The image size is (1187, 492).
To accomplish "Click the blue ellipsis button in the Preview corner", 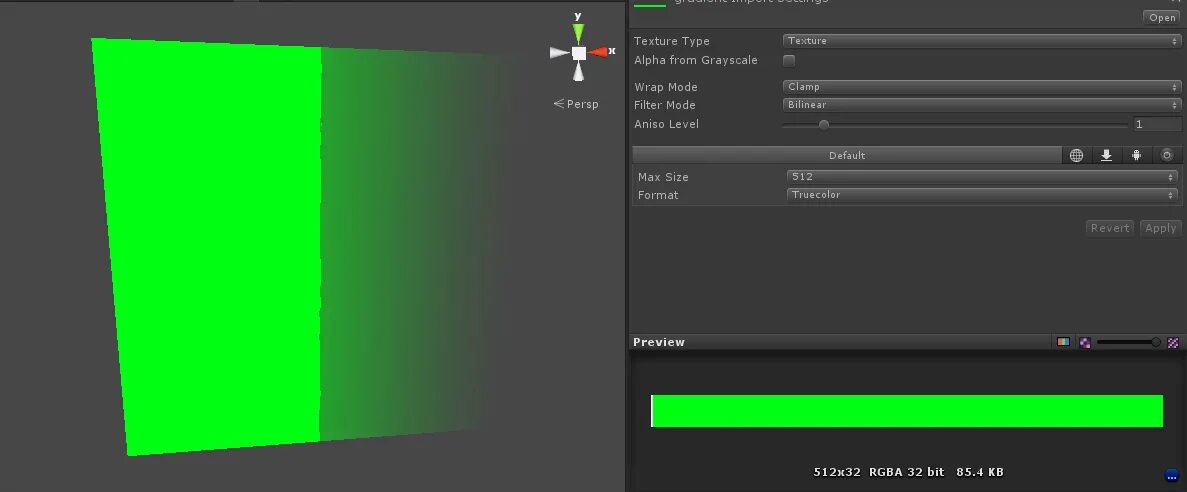I will click(1172, 476).
